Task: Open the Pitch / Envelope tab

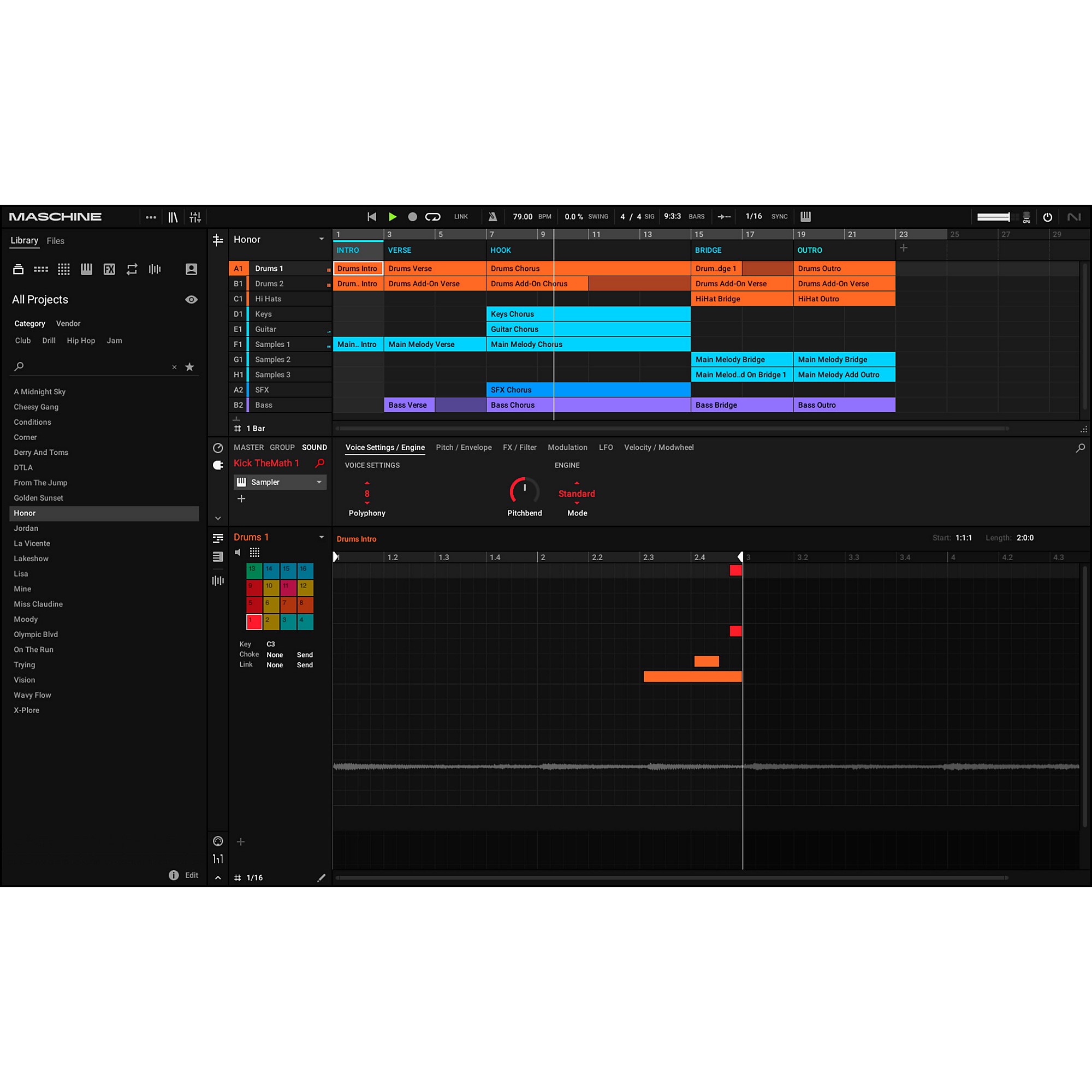Action: pyautogui.click(x=464, y=447)
